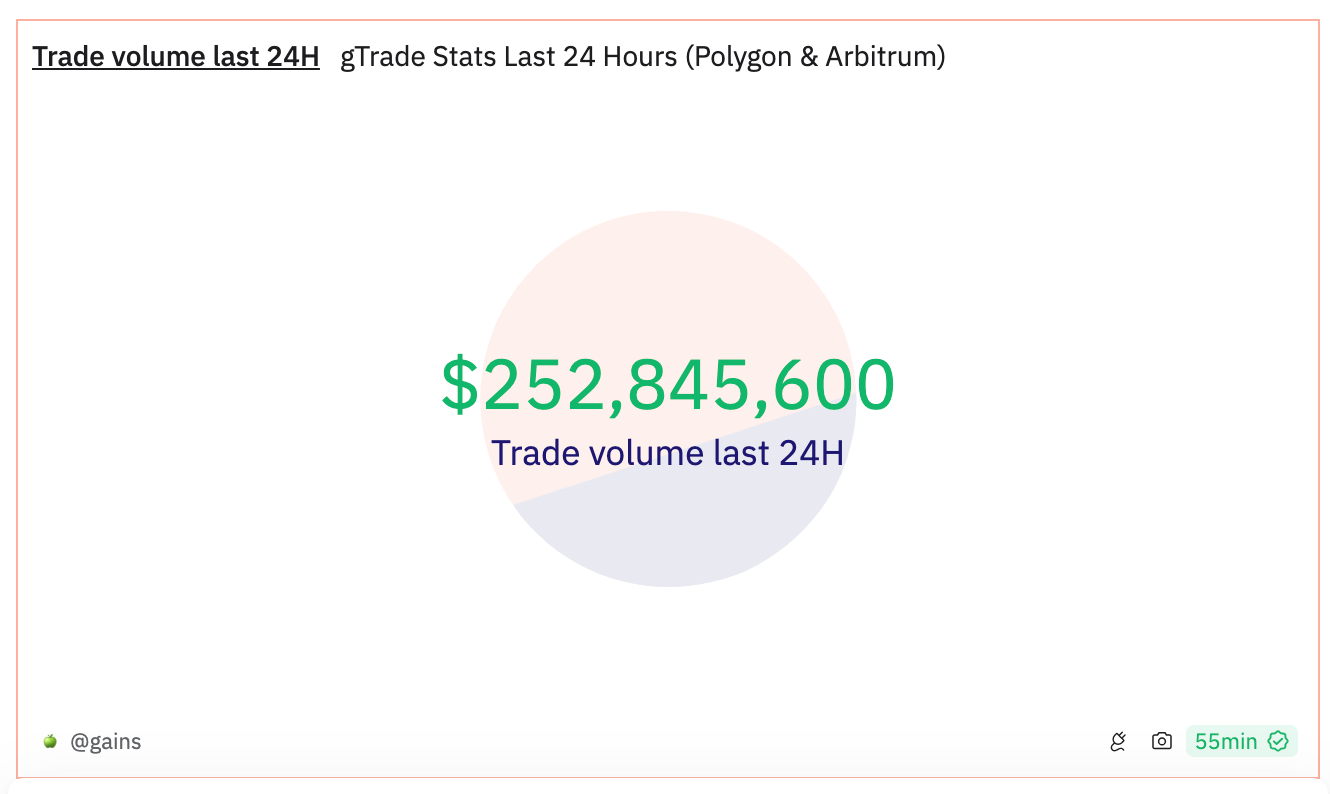The width and height of the screenshot is (1330, 794).
Task: Open the @gains author profile
Action: (105, 742)
